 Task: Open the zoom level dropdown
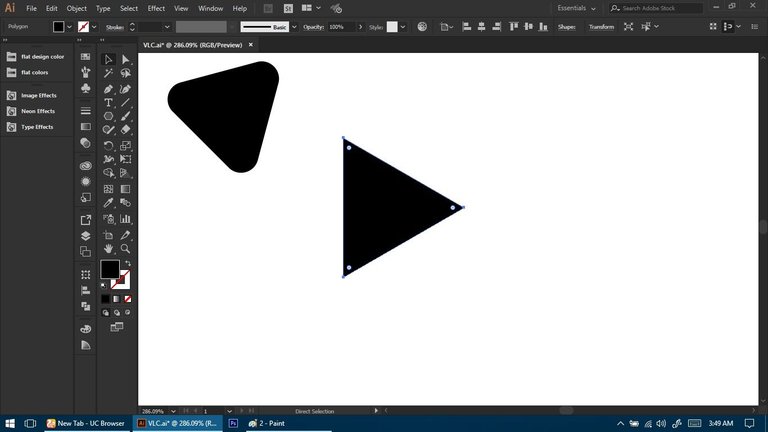tap(173, 411)
